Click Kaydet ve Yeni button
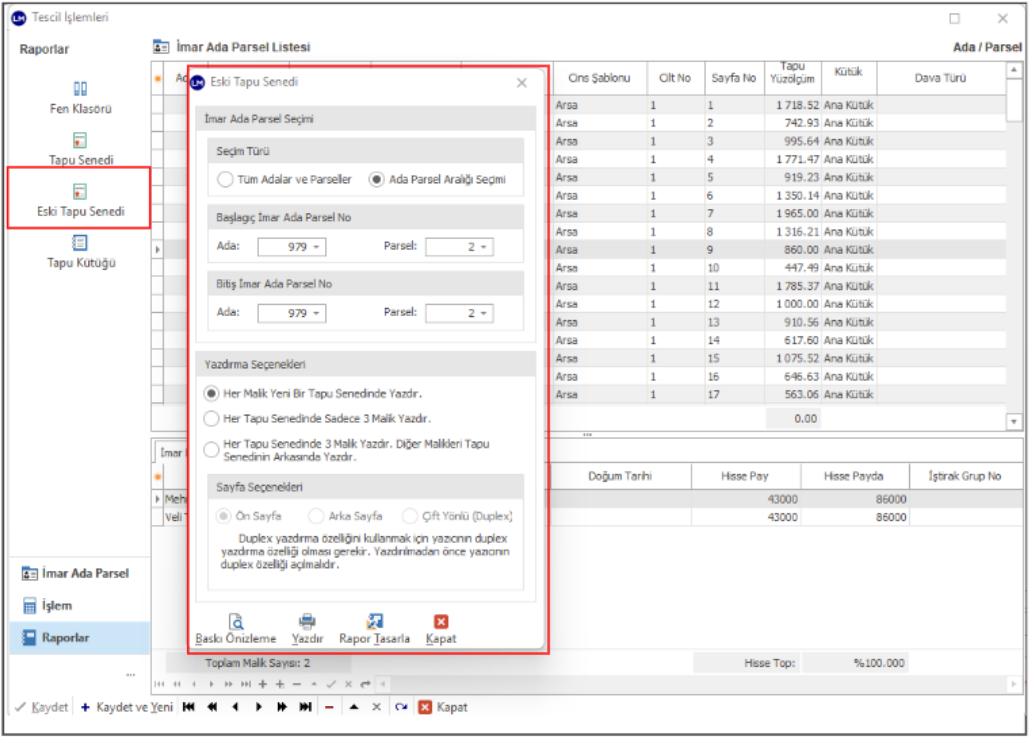 pos(126,707)
